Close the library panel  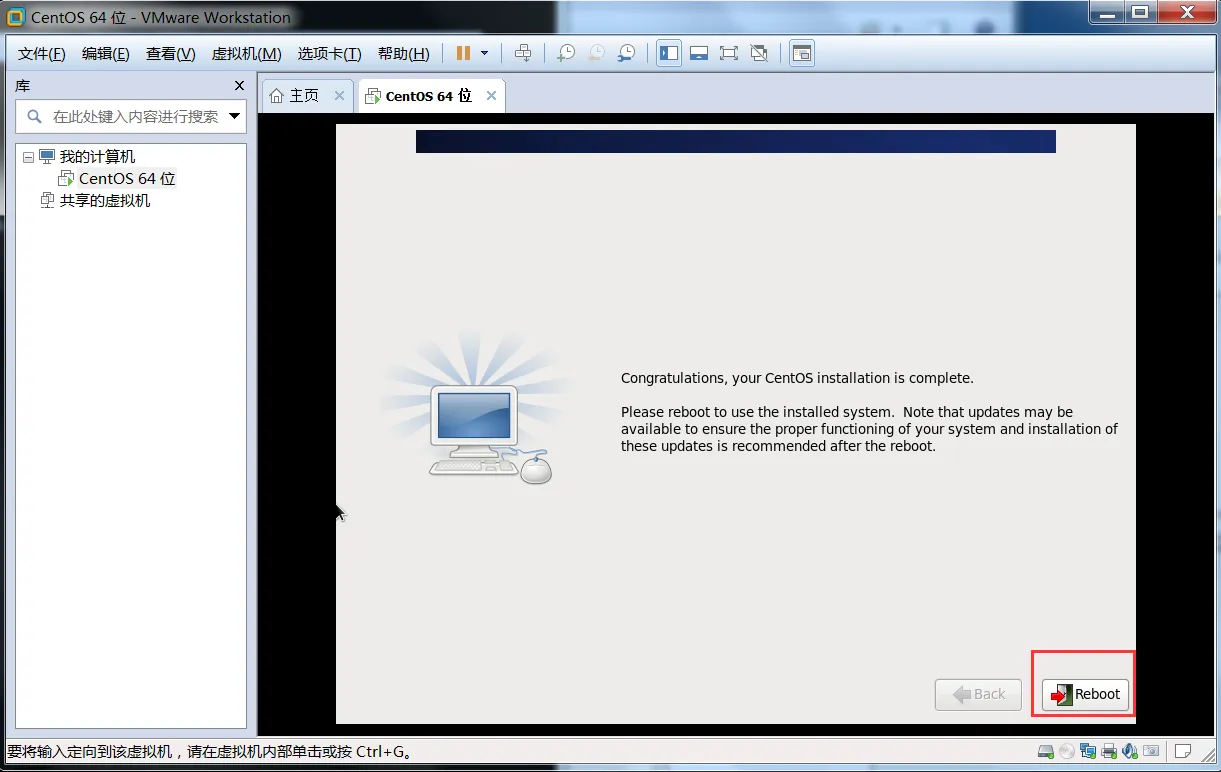tap(239, 86)
